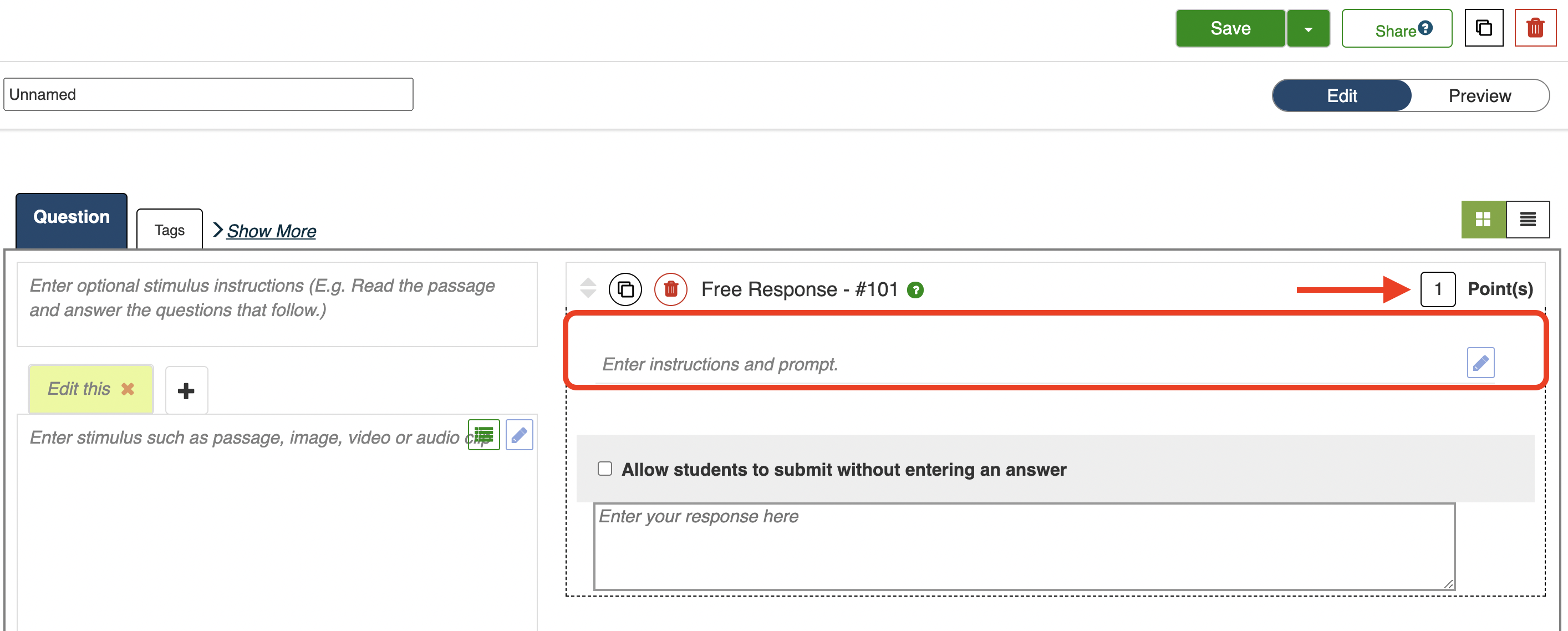Click the duplicate item icon at top right
The height and width of the screenshot is (631, 1568).
(1483, 28)
